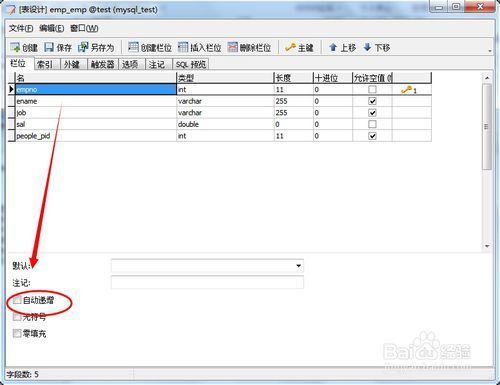The width and height of the screenshot is (500, 385).
Task: Click the varchar type cell for ename
Action: [225, 101]
